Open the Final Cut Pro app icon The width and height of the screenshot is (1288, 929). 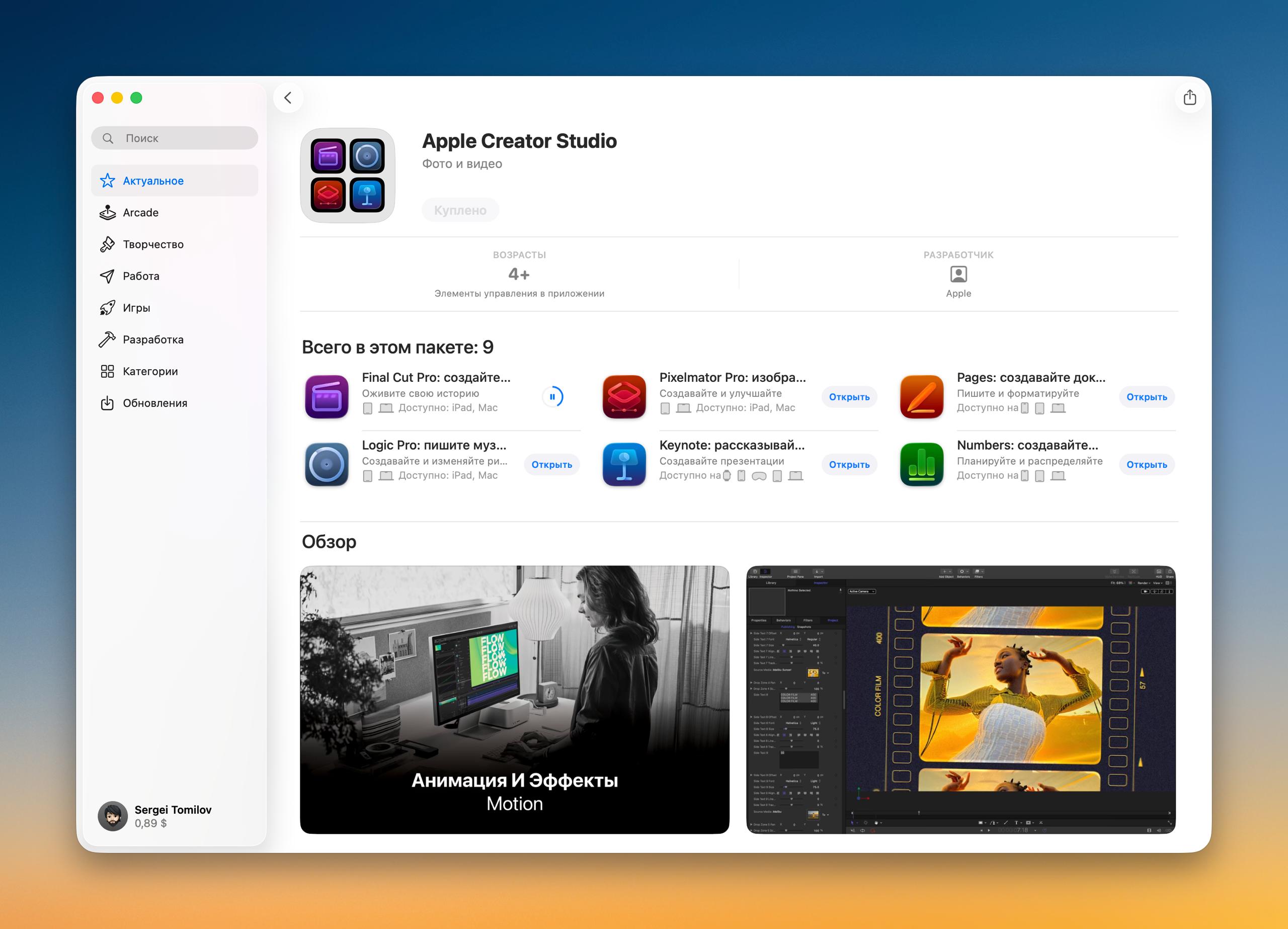(327, 397)
